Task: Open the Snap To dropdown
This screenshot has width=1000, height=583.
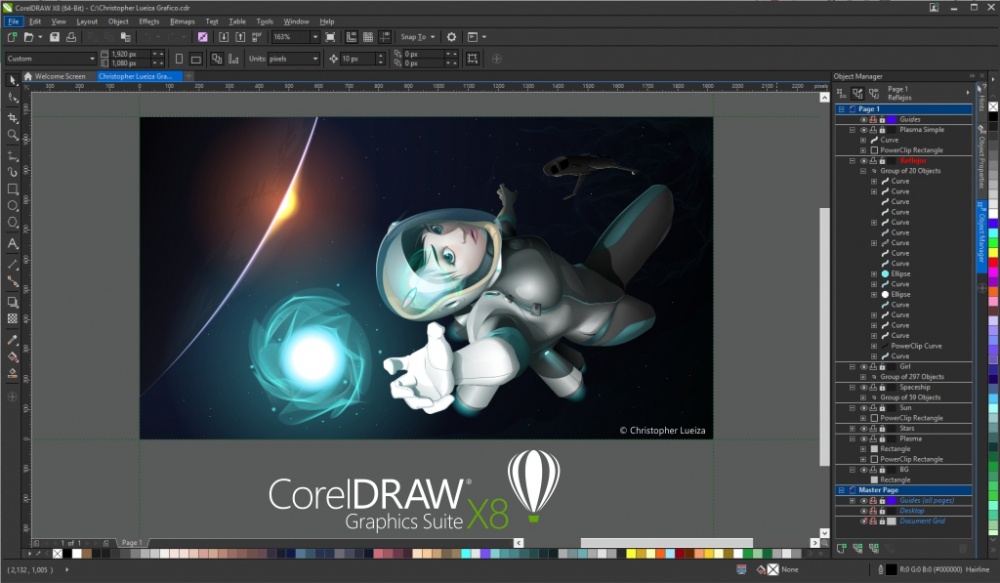Action: [x=418, y=37]
